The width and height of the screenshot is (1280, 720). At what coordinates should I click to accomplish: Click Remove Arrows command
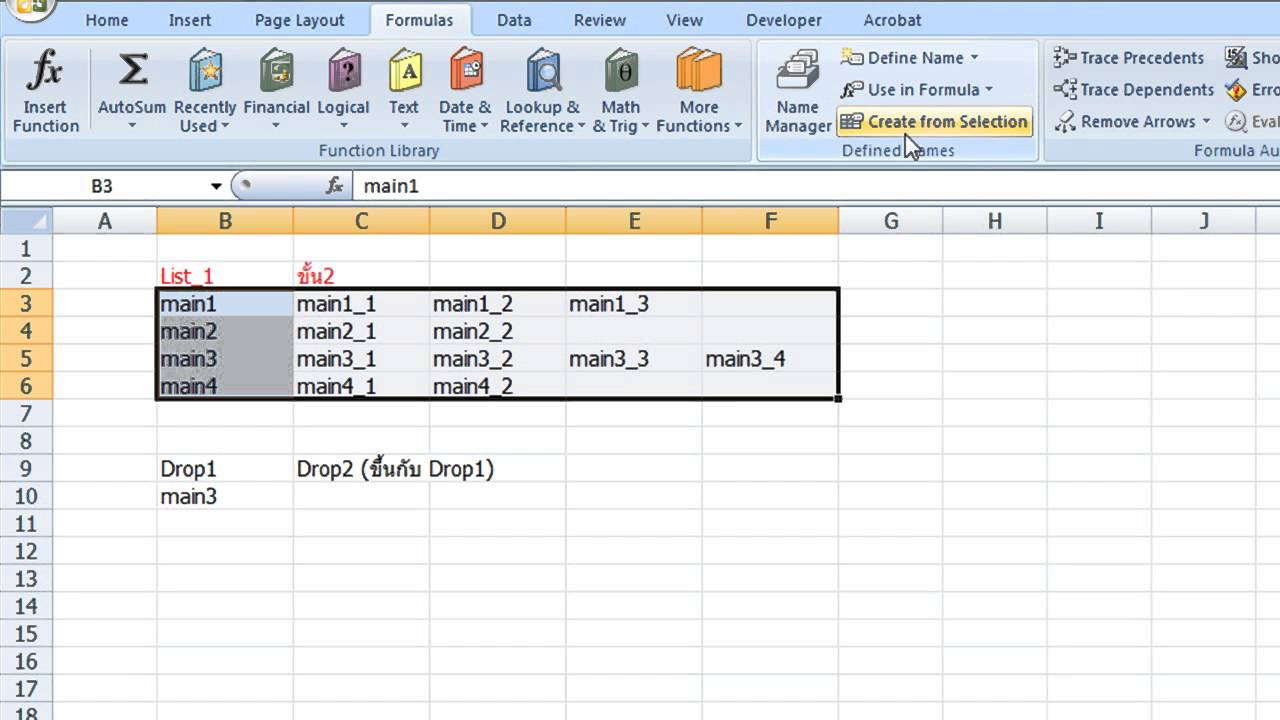point(1124,122)
